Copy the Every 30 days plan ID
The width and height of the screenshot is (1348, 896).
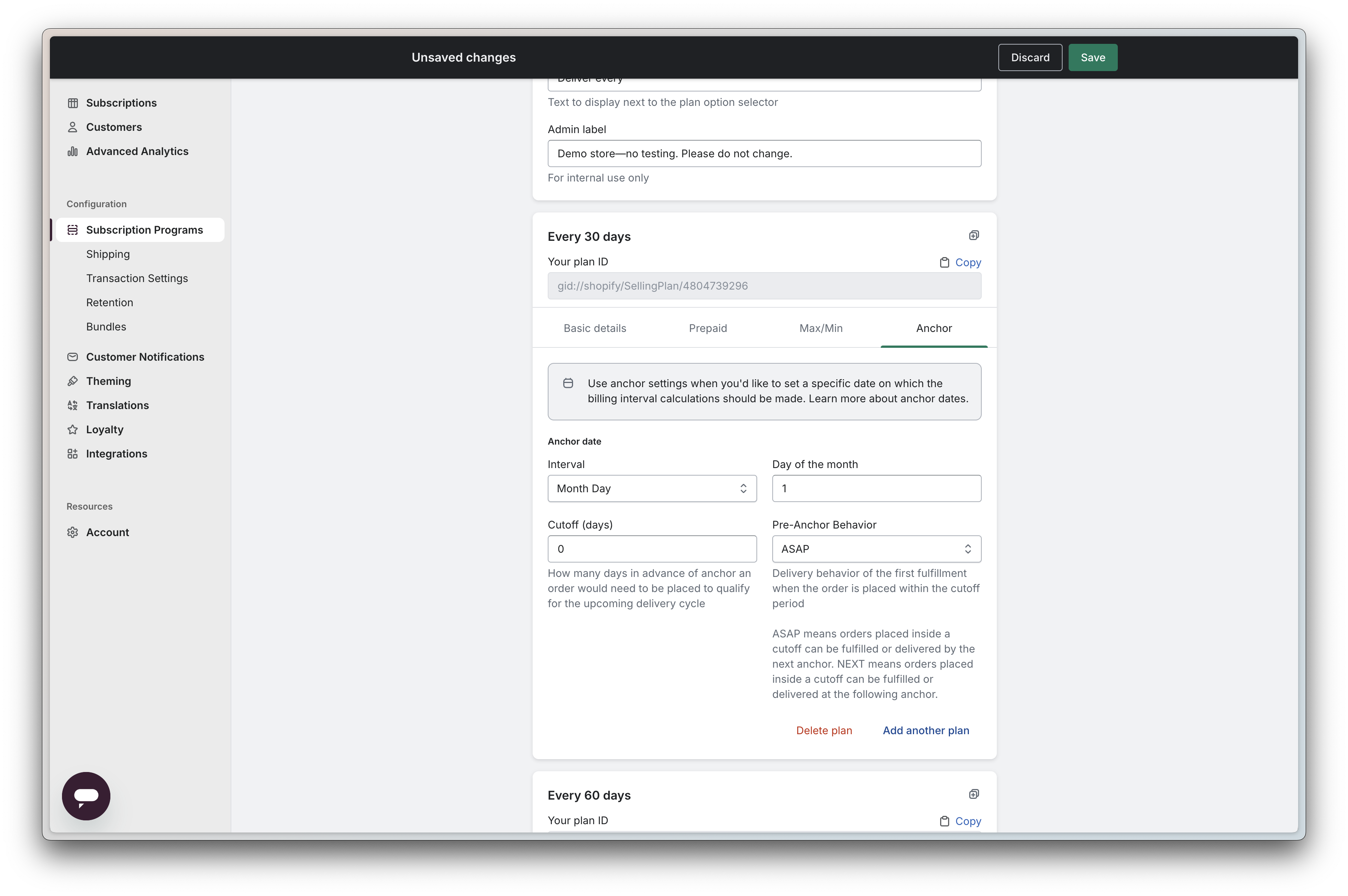(x=961, y=262)
